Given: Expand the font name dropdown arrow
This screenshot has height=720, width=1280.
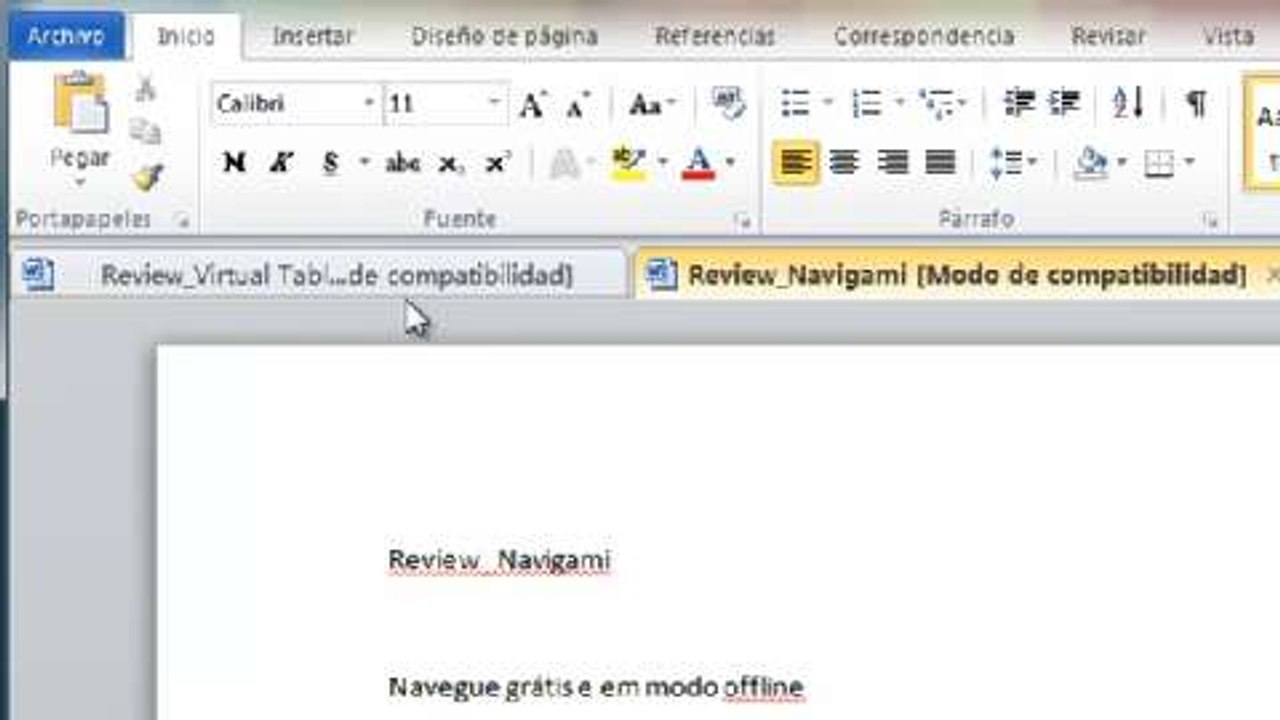Looking at the screenshot, I should (x=369, y=104).
